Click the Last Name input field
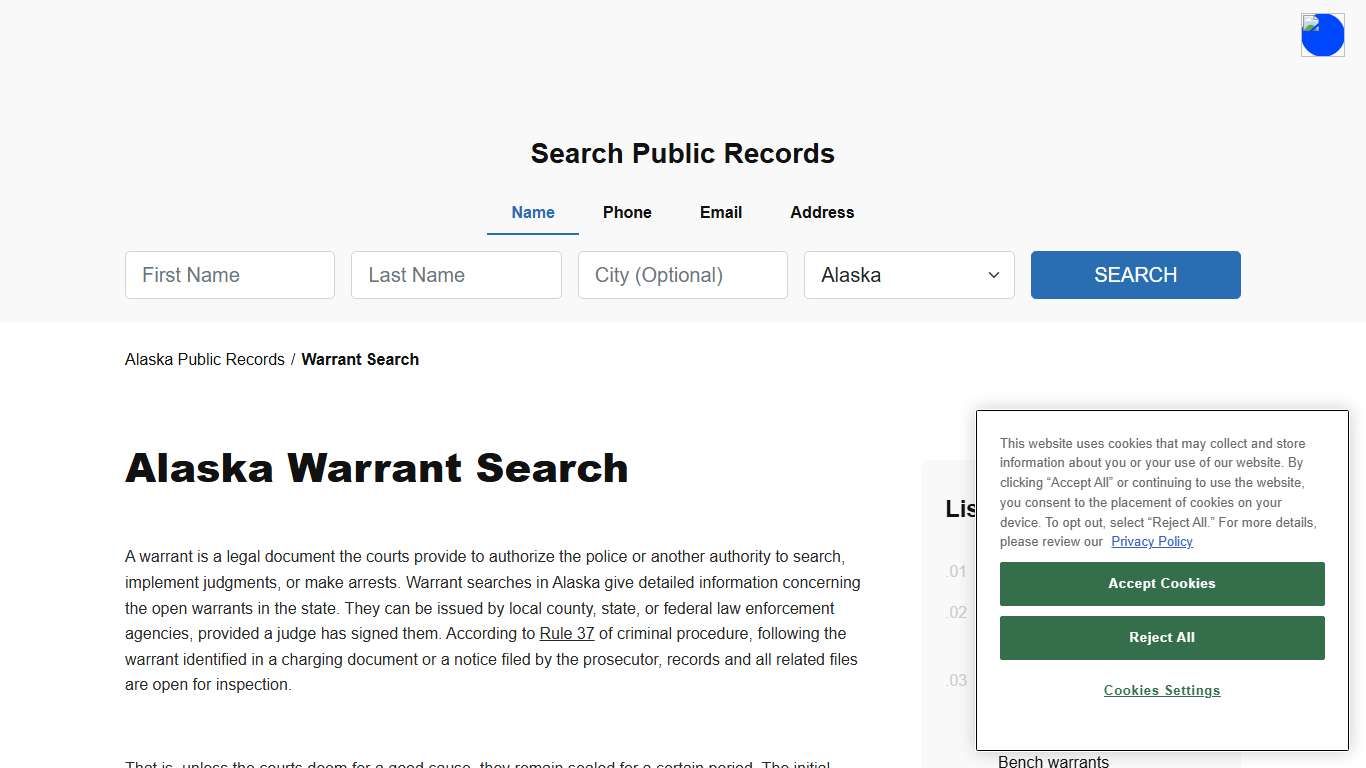Image resolution: width=1366 pixels, height=768 pixels. pos(456,275)
